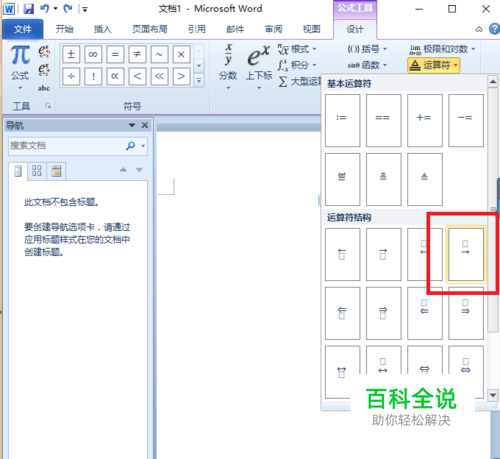Viewport: 500px width, 459px height.
Task: Insert the proportional-to ∝ symbol
Action: 115,77
